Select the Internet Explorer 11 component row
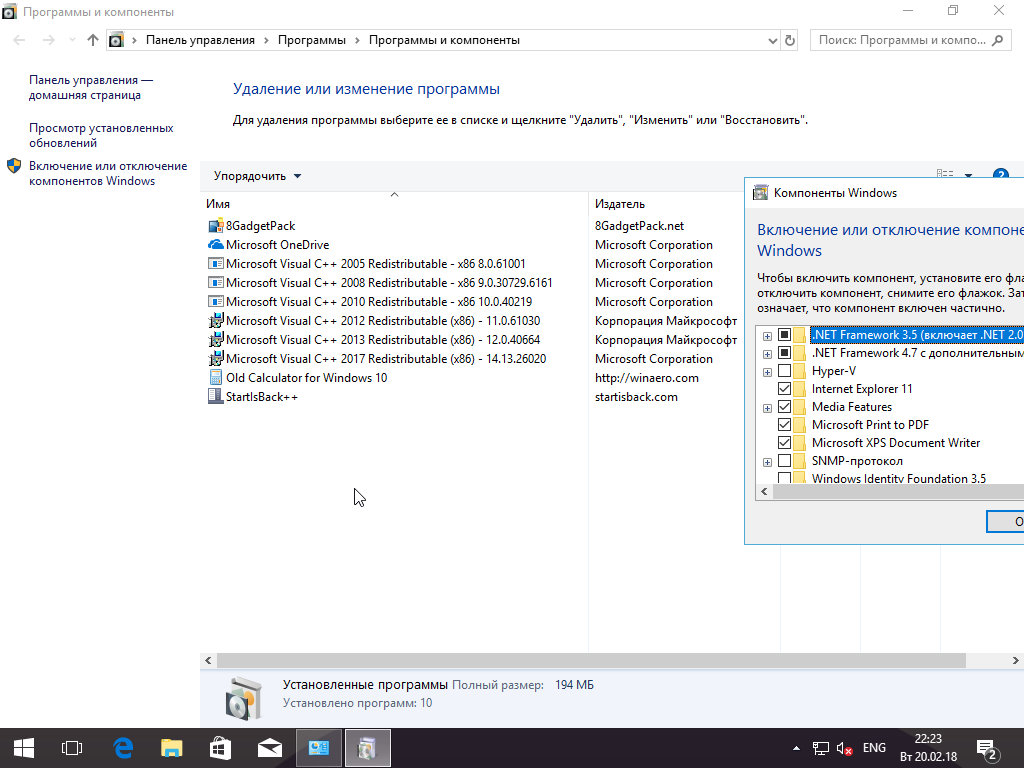 (x=861, y=389)
